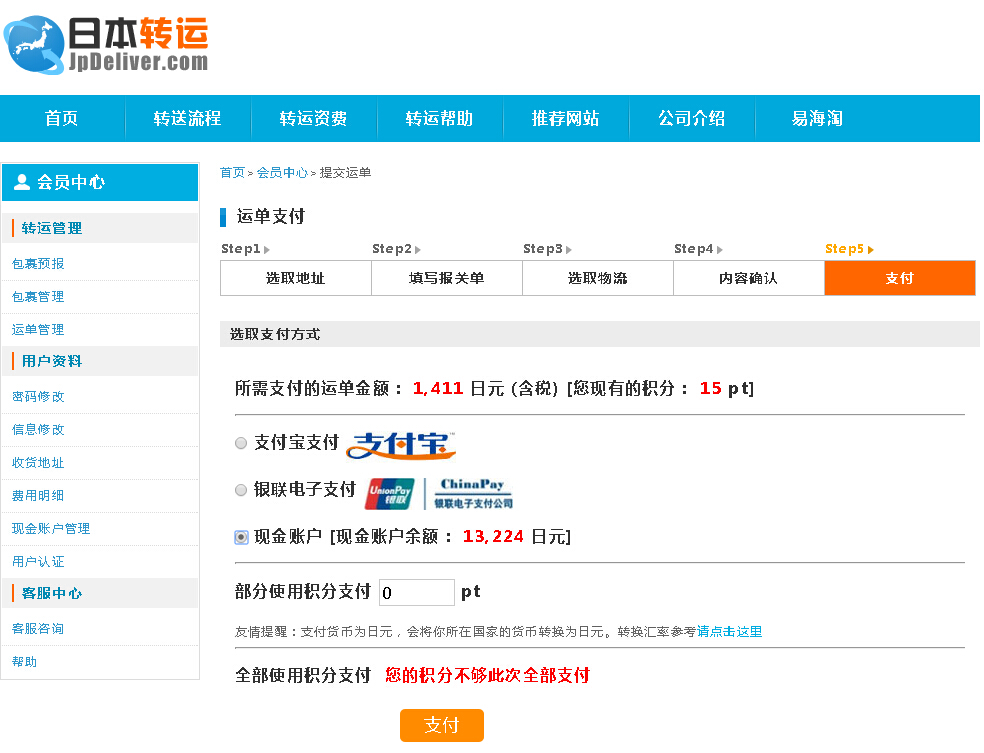This screenshot has width=984, height=753.
Task: Open the 首页 navigation menu item
Action: tap(61, 118)
